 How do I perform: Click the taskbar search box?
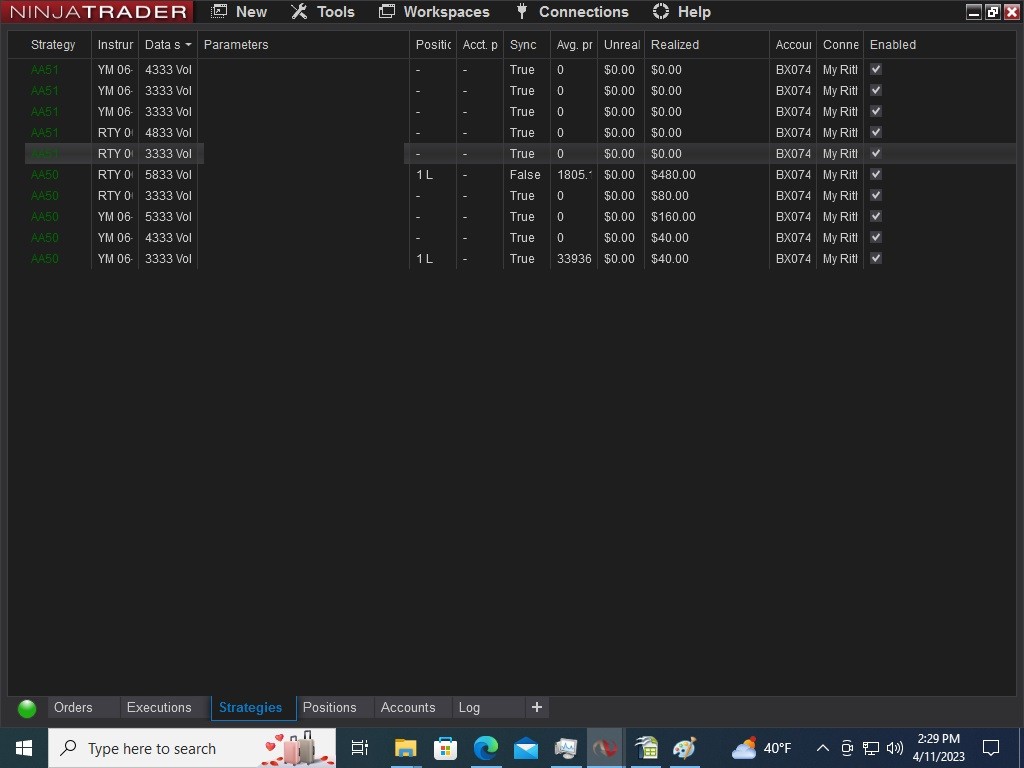(192, 748)
